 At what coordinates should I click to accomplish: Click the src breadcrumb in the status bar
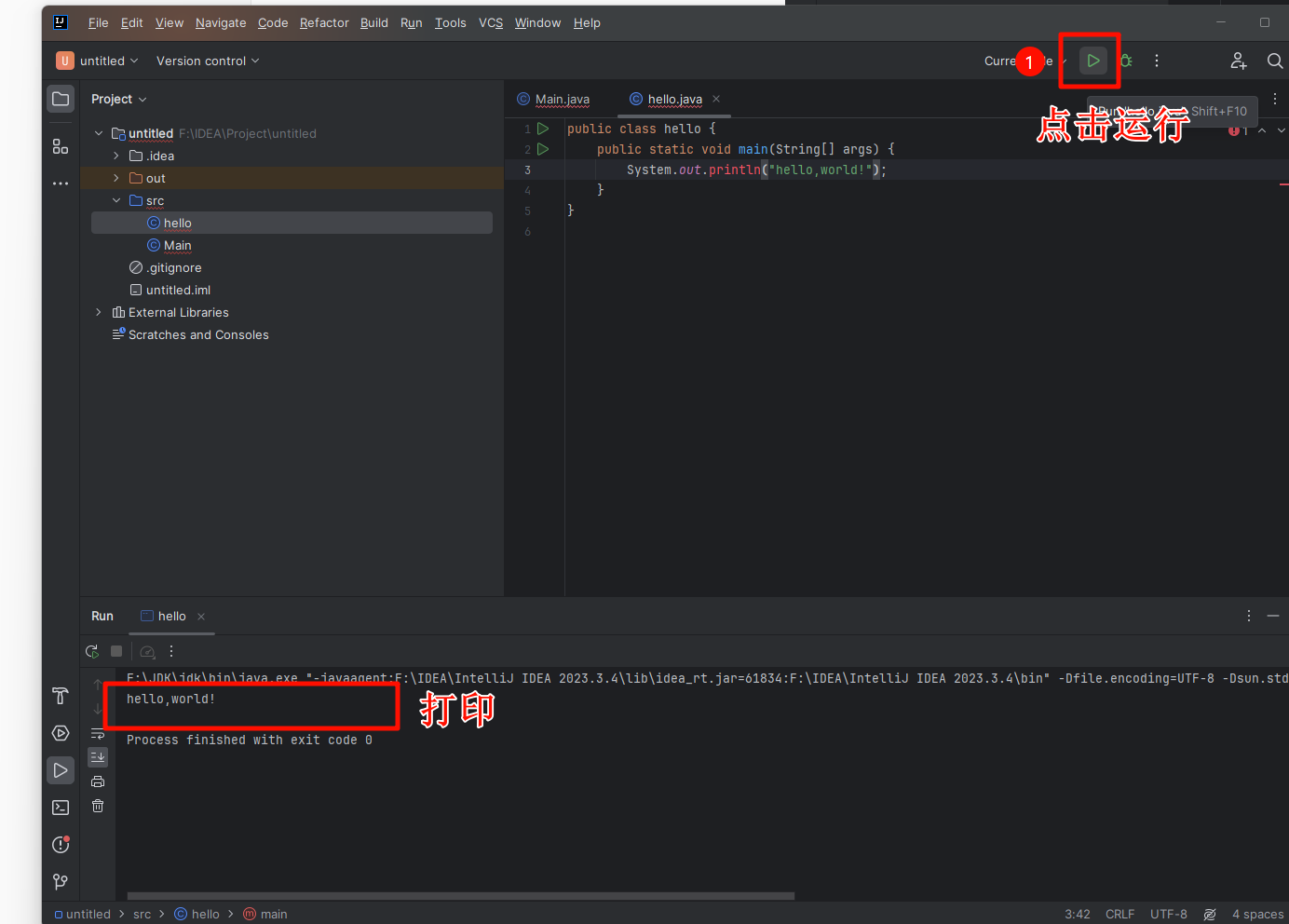[142, 915]
